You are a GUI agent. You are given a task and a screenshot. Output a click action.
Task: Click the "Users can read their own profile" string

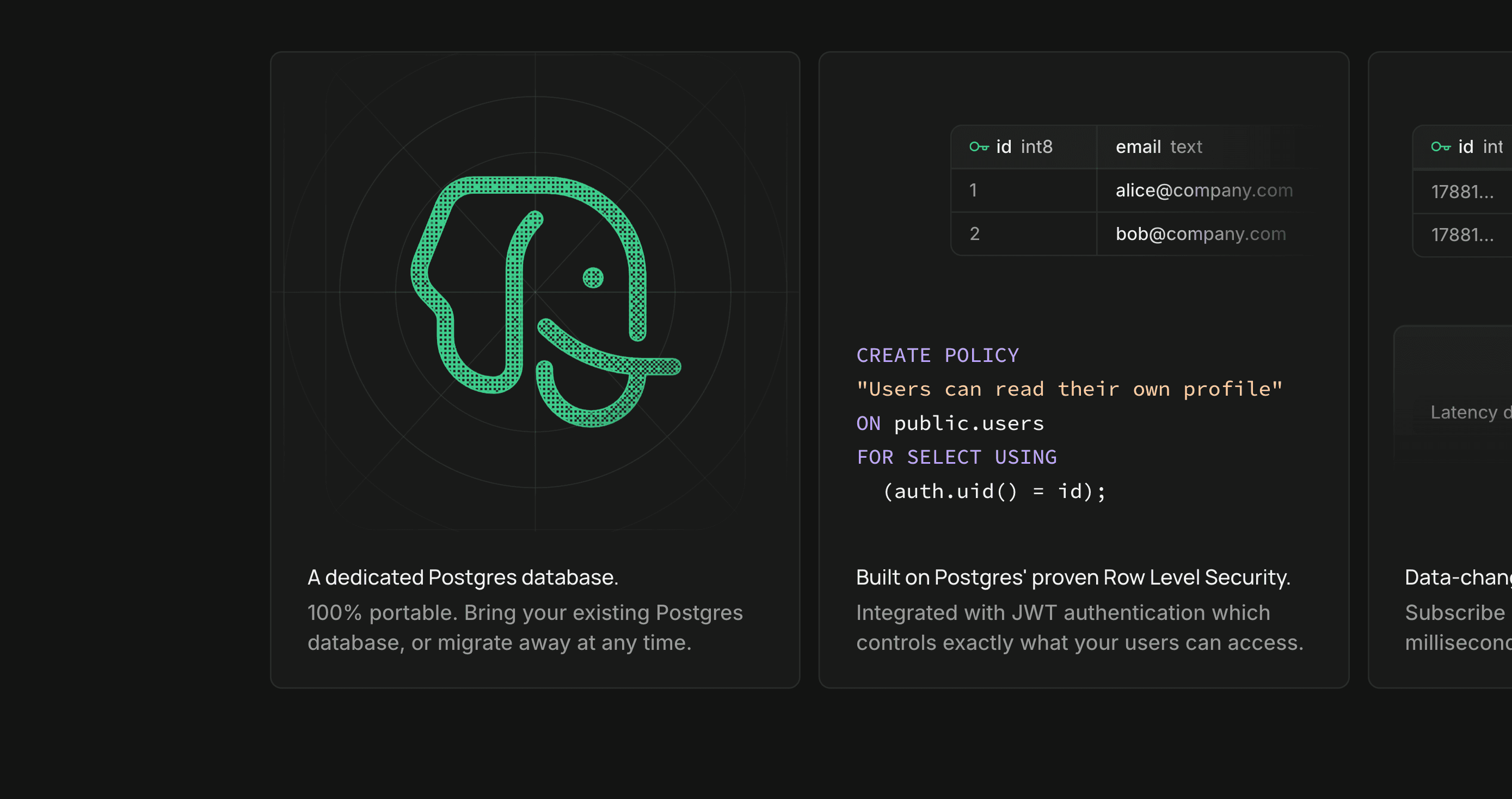(1070, 389)
